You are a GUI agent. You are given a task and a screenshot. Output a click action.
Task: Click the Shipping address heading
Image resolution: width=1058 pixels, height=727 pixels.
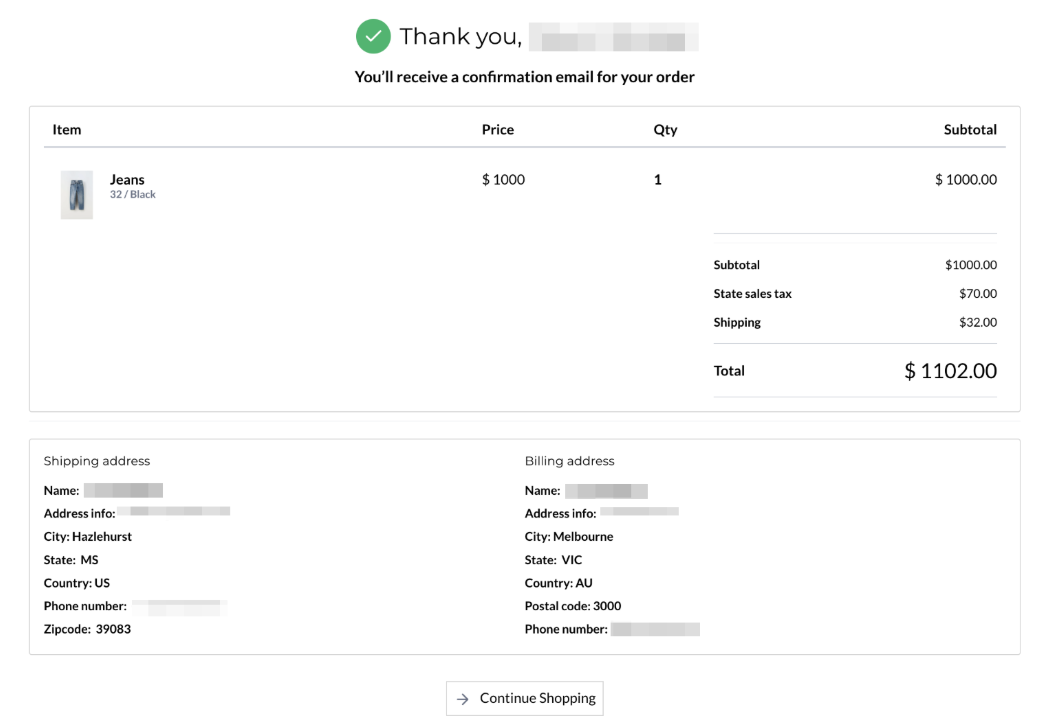coord(97,461)
